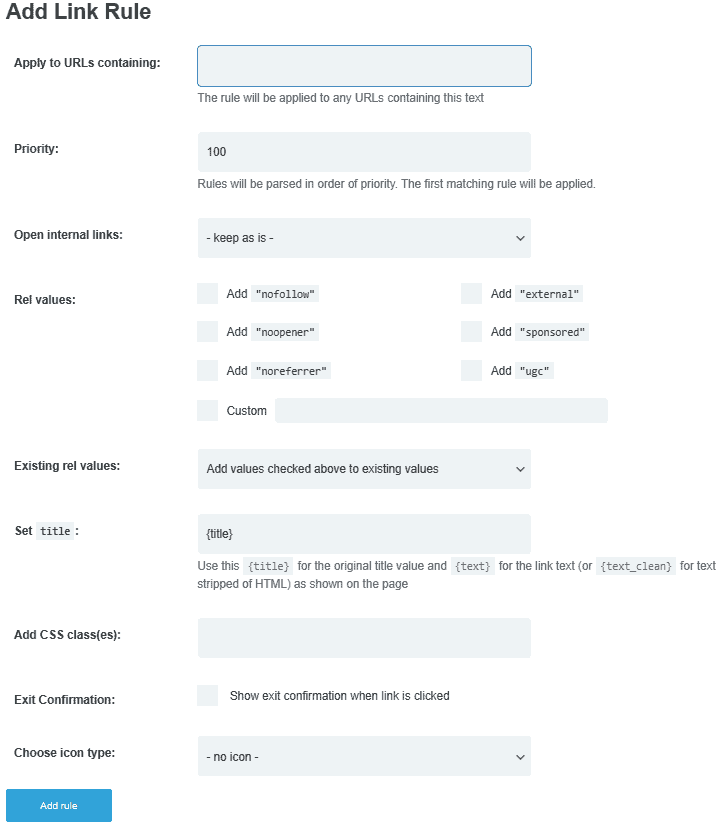Check the Add "external" checkbox
This screenshot has width=728, height=827.
pyautogui.click(x=471, y=293)
